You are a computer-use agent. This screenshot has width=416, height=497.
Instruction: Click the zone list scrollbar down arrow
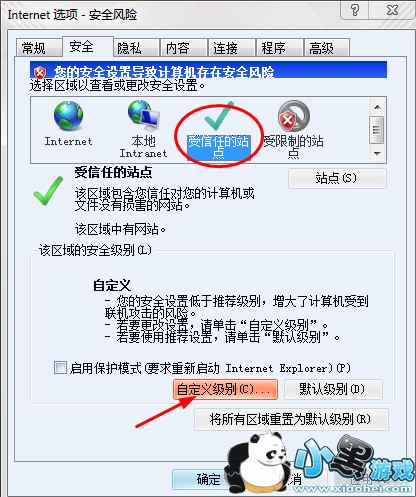377,154
